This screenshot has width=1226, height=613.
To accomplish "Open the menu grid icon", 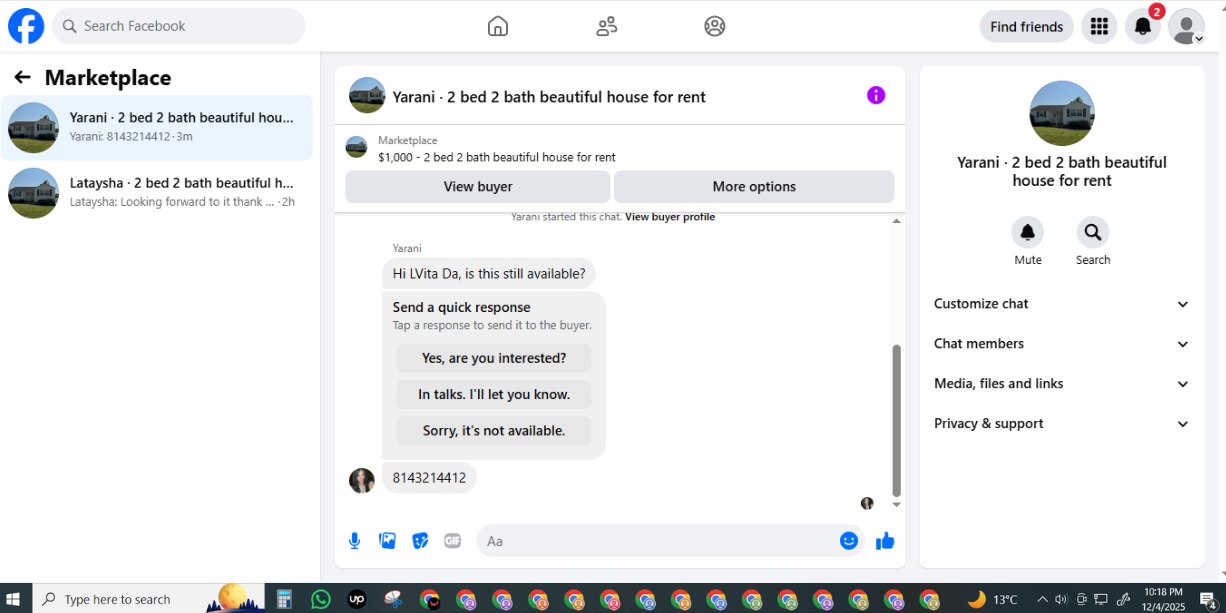I will point(1099,27).
